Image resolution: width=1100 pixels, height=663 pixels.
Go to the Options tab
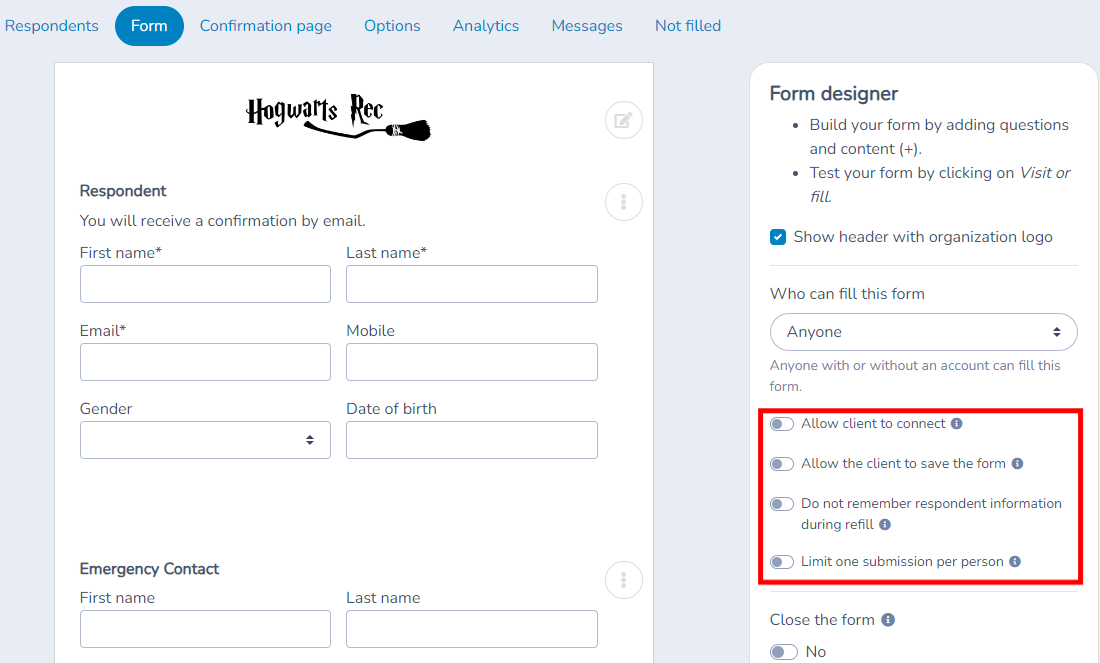[392, 26]
